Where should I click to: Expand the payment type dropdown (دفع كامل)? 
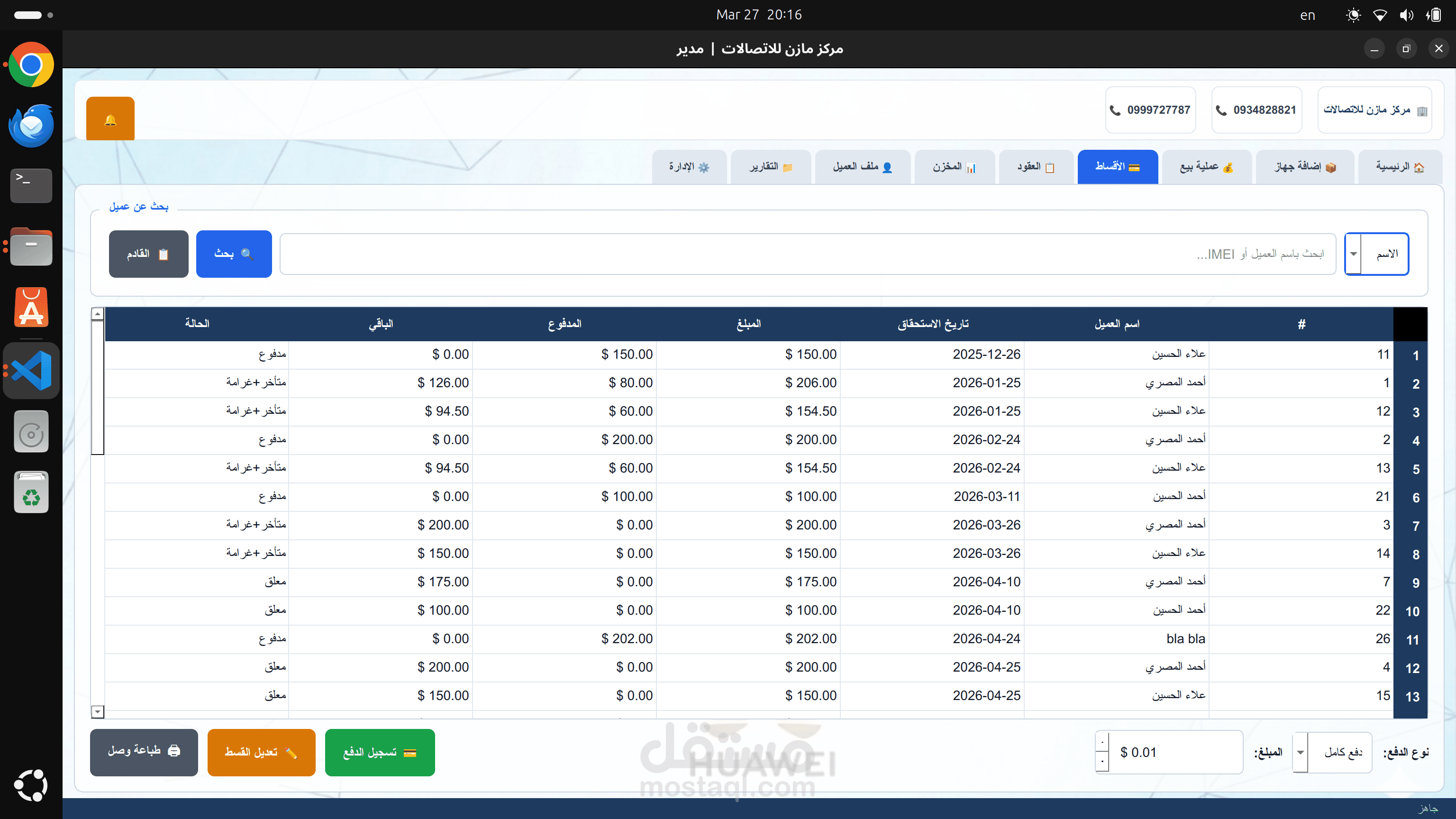[x=1300, y=752]
